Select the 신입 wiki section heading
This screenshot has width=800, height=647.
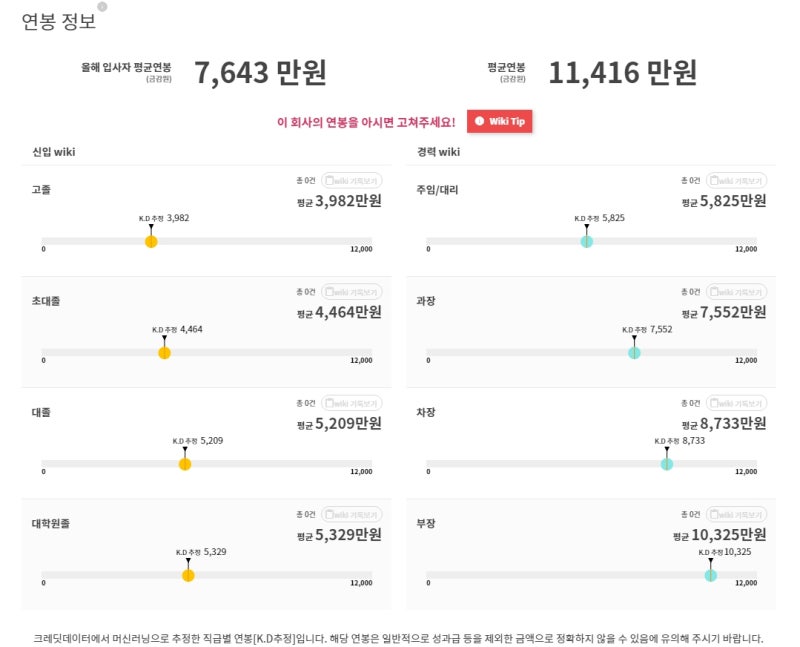[54, 152]
